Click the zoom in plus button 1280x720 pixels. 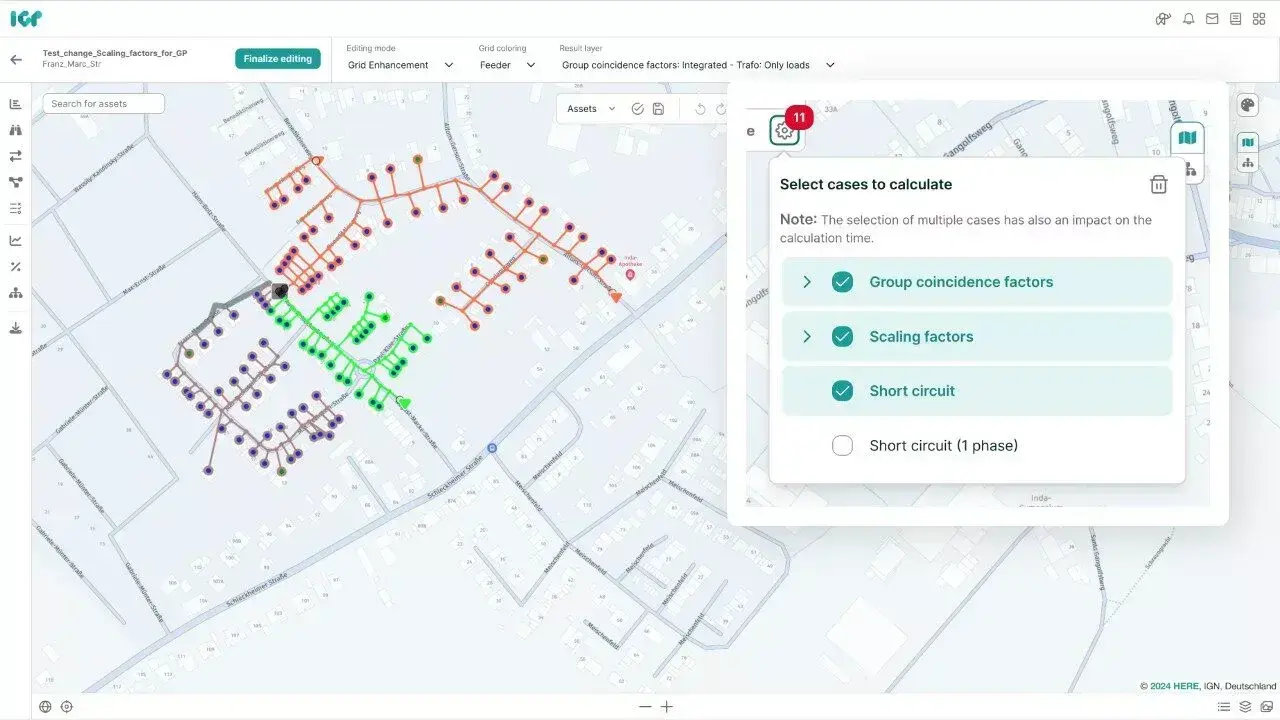pos(667,707)
